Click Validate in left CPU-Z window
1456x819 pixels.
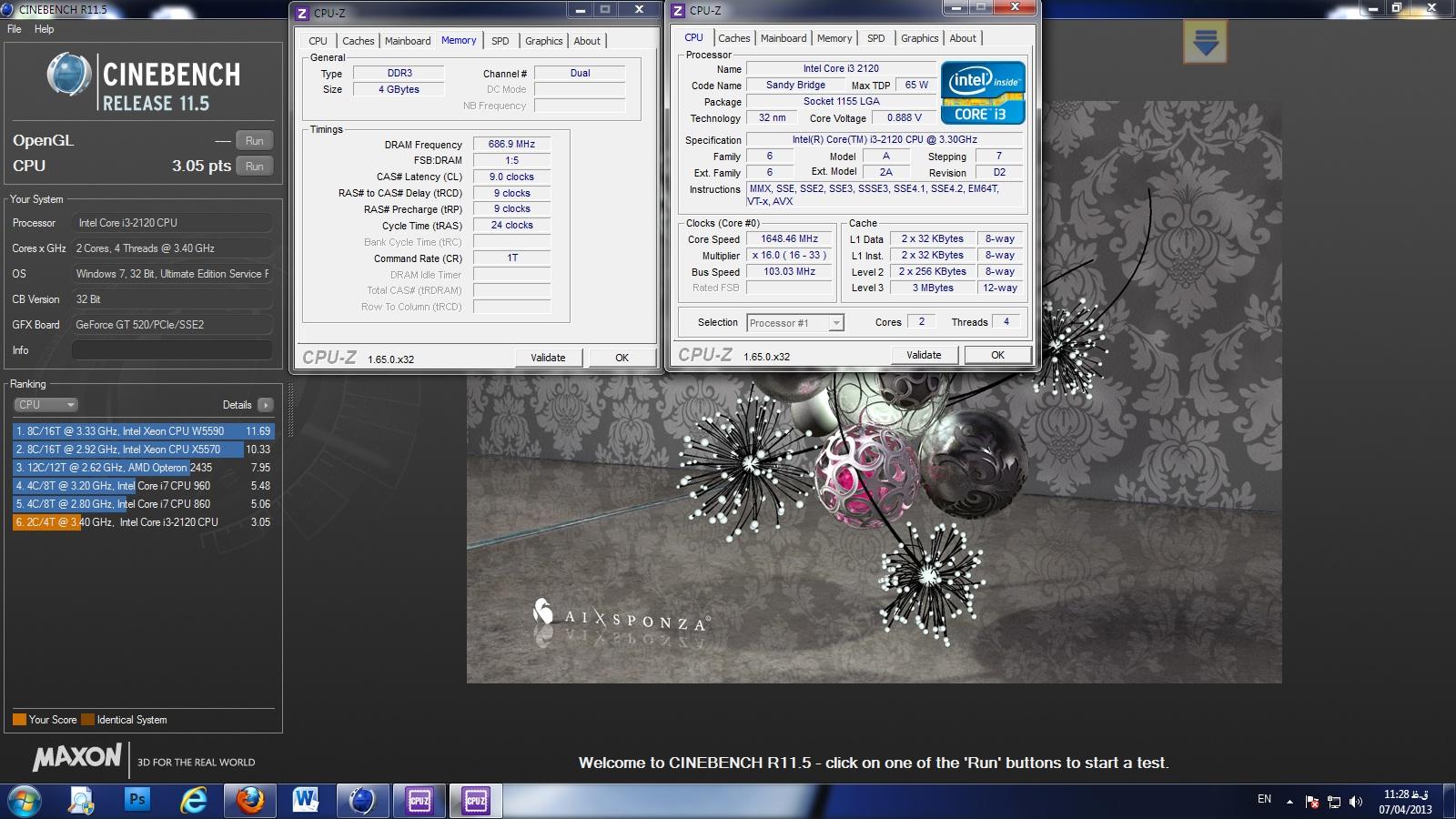(548, 358)
